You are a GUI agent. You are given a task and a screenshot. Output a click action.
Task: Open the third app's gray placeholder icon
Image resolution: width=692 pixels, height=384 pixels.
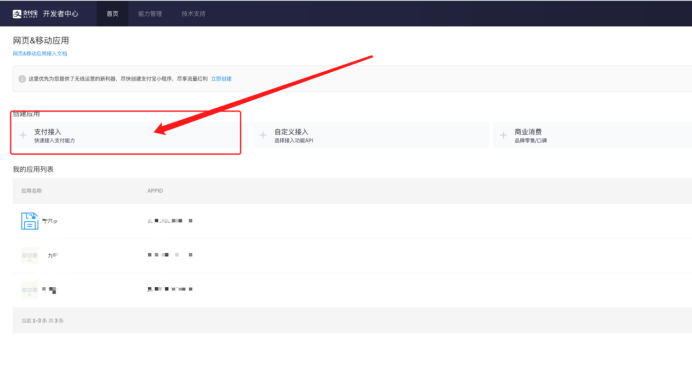point(30,290)
